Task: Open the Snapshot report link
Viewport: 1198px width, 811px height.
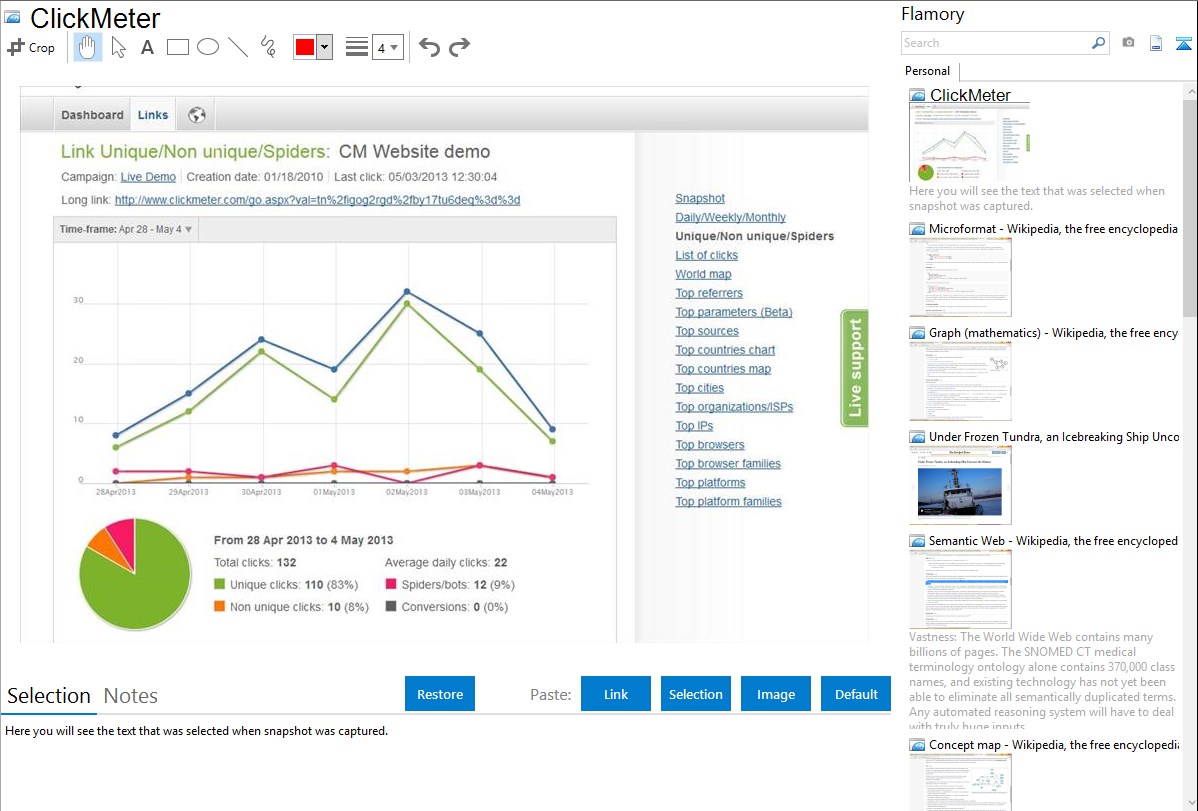Action: click(700, 198)
